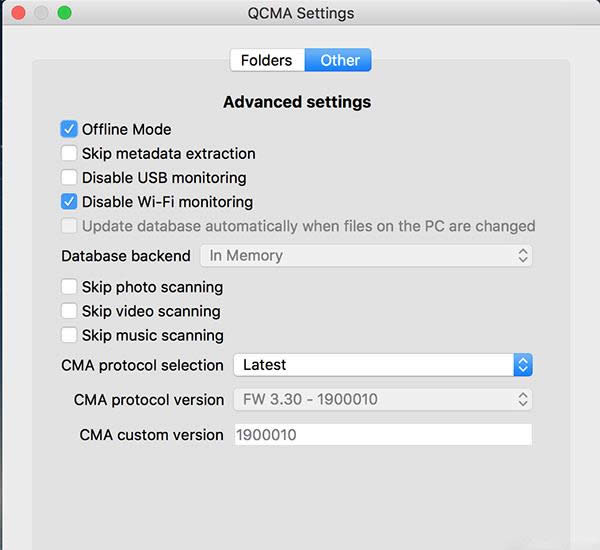The image size is (600, 550).
Task: Expand the CMA protocol selection dropdown
Action: [382, 365]
